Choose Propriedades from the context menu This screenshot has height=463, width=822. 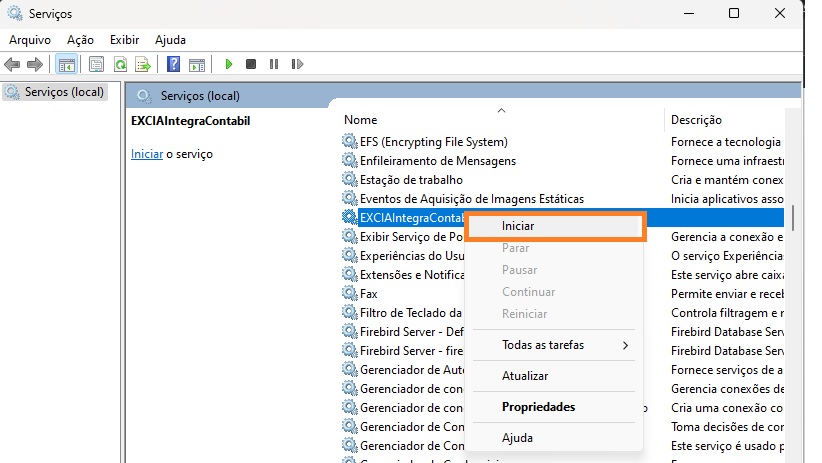point(538,407)
